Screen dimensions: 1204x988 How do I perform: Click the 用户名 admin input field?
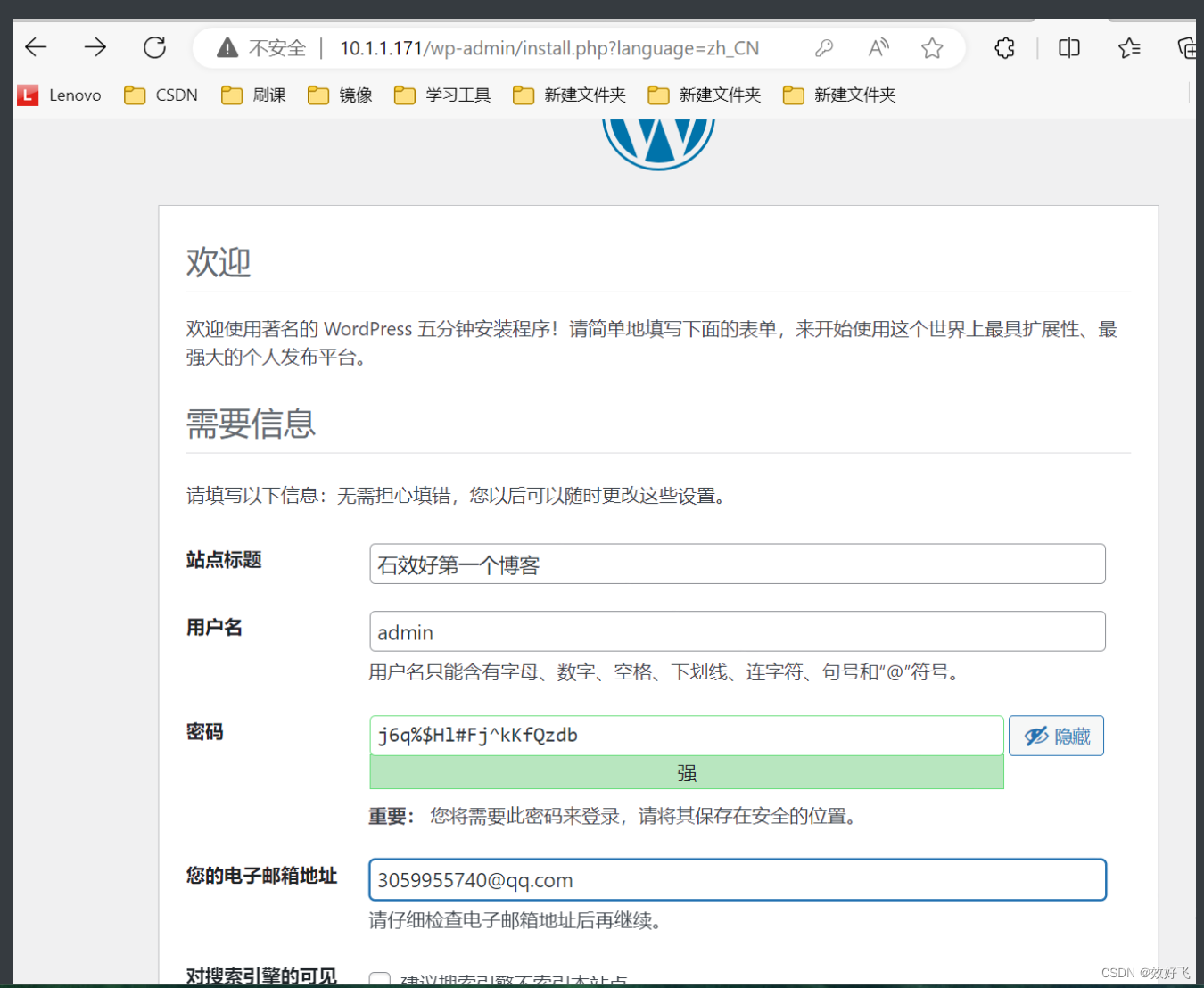(x=738, y=631)
